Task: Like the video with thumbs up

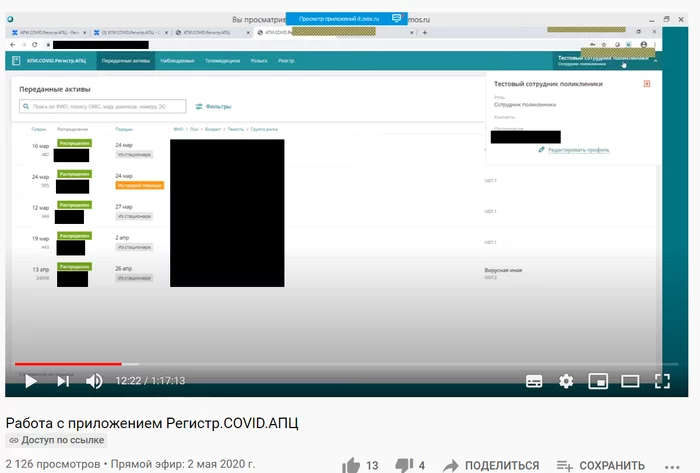Action: point(351,465)
